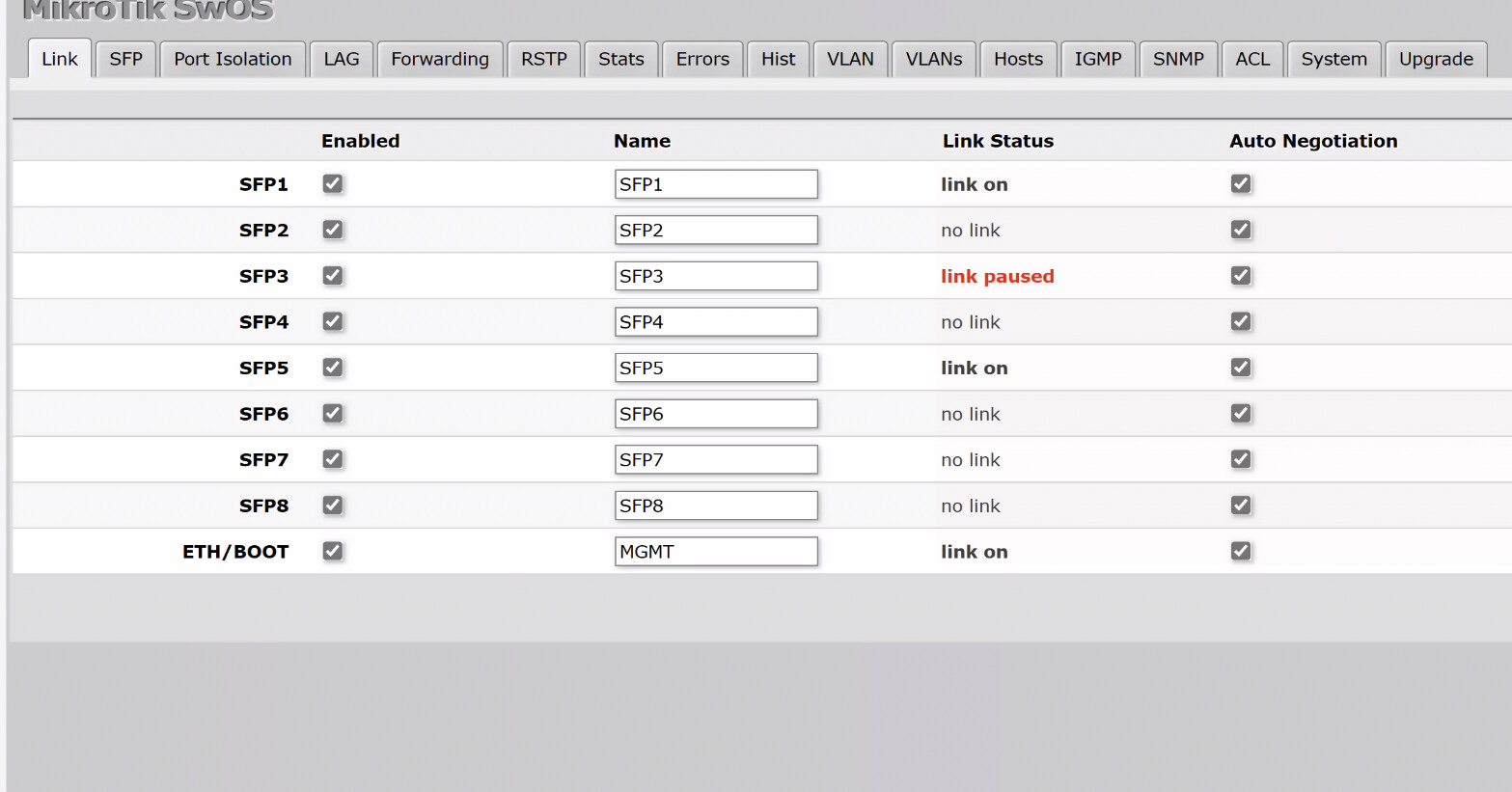
Task: Click the ETH/BOOT 'link on' status
Action: 975,552
